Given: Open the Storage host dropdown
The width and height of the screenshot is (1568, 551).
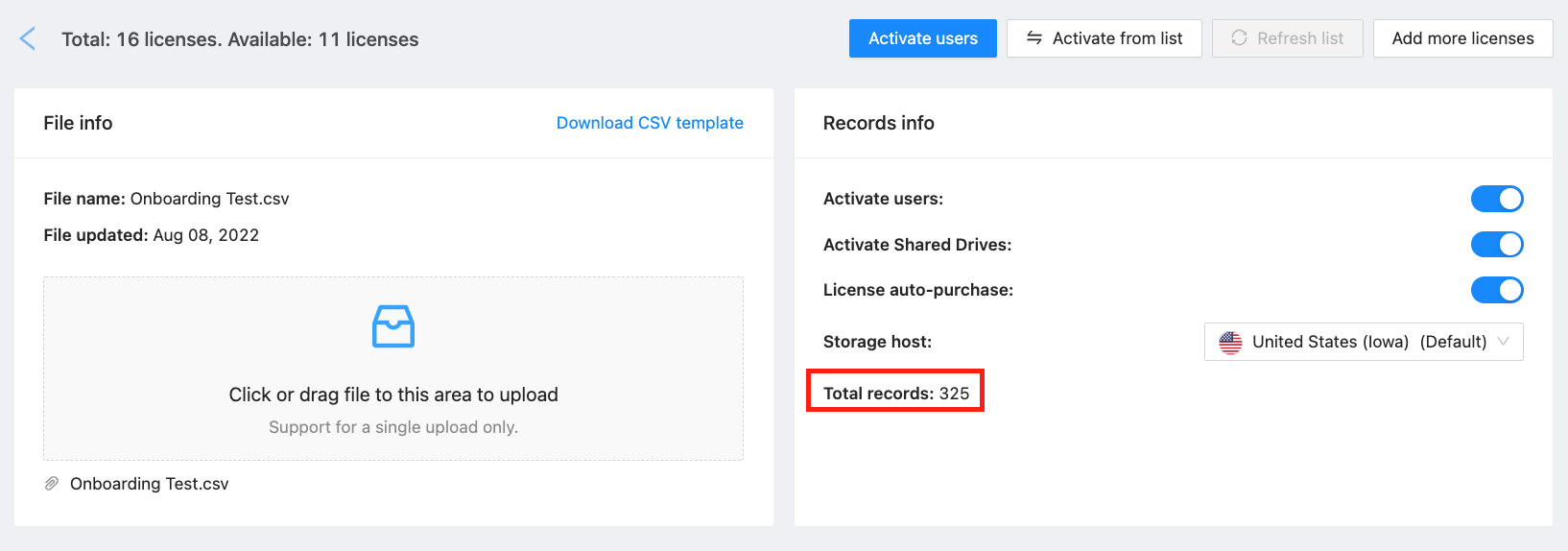Looking at the screenshot, I should pos(1363,342).
